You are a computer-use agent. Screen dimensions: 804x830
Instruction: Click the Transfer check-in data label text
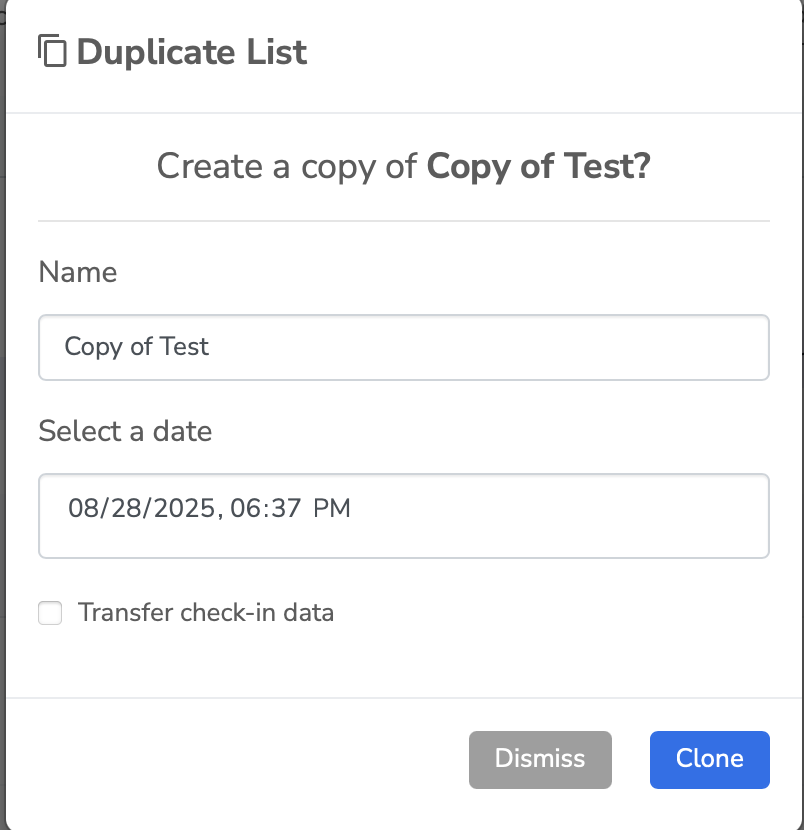pos(206,613)
